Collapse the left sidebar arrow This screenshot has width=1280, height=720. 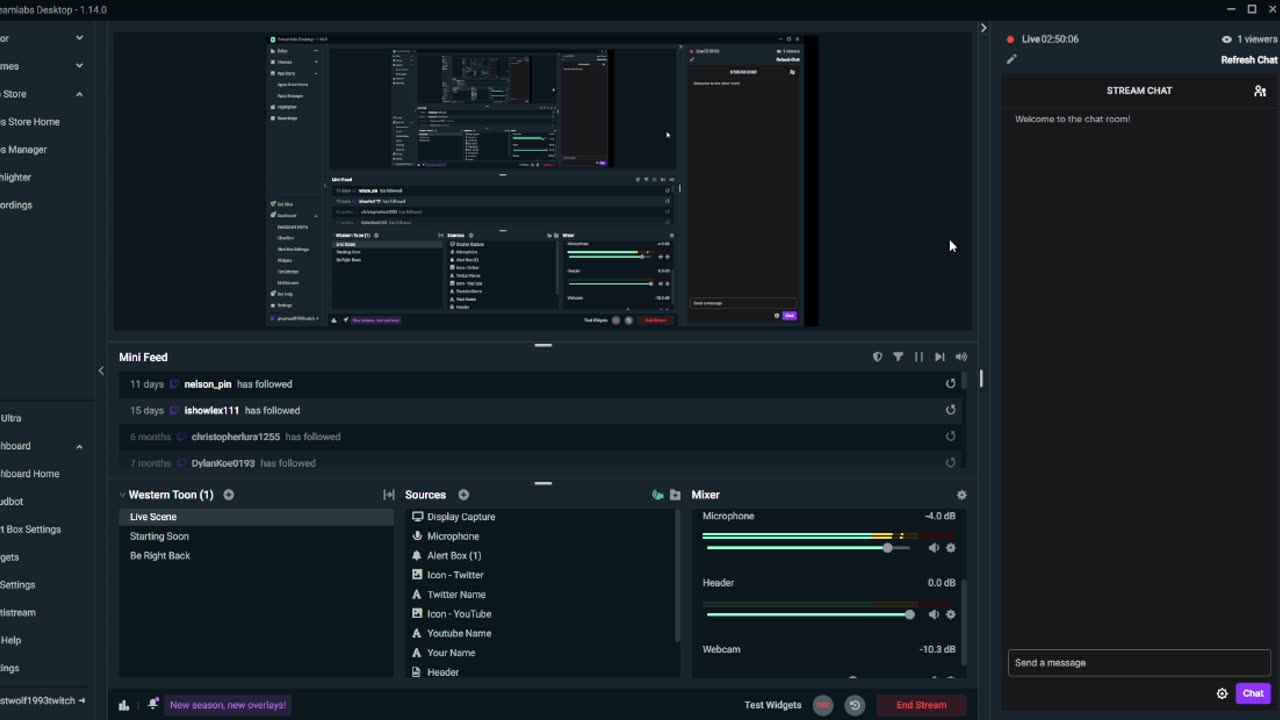point(101,371)
